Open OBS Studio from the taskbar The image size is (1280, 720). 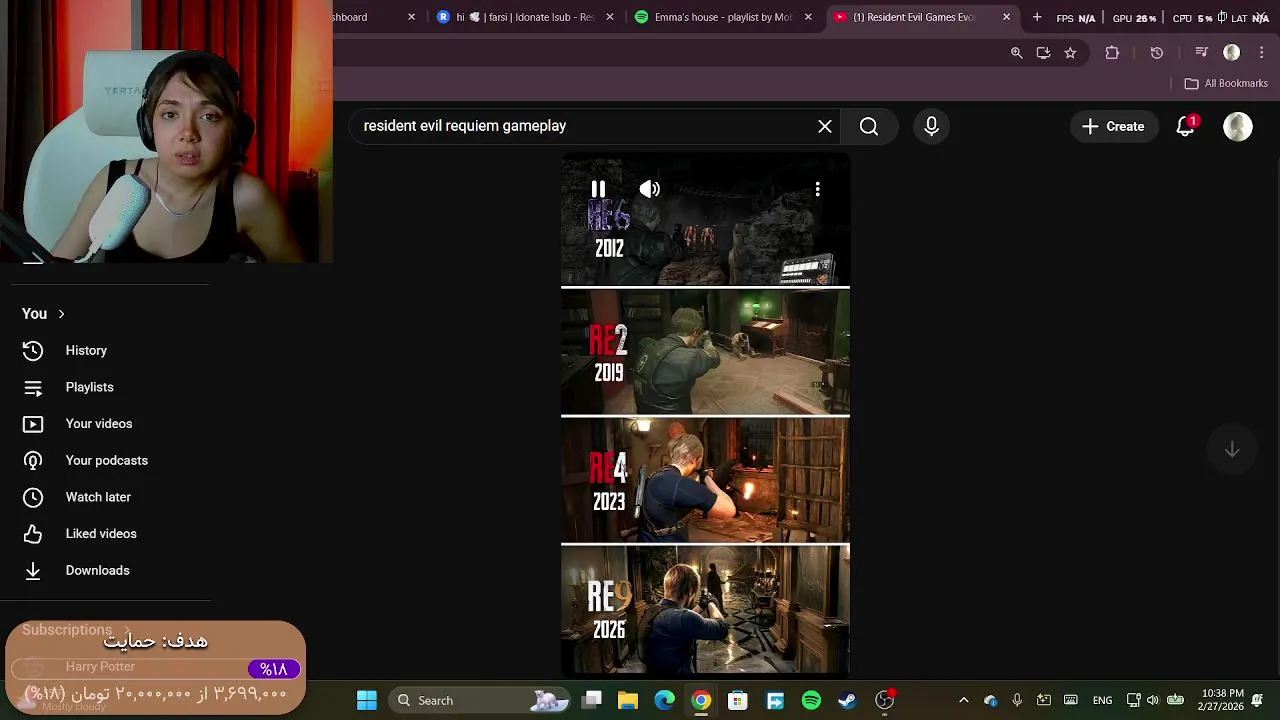[884, 700]
